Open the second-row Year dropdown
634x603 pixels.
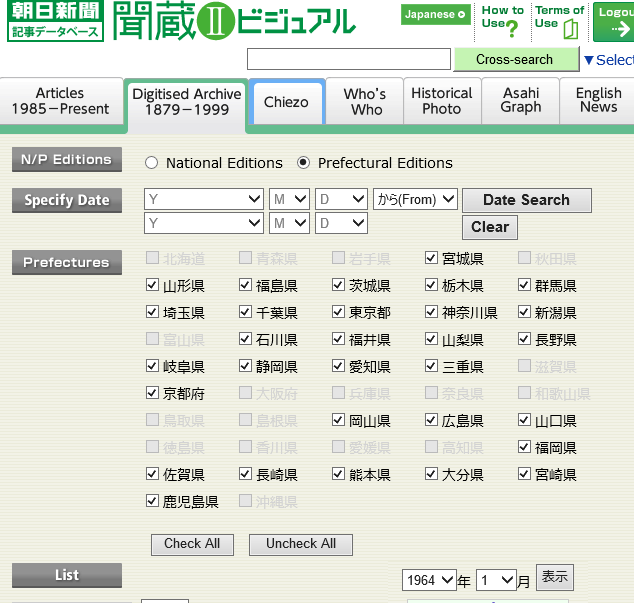tap(204, 223)
